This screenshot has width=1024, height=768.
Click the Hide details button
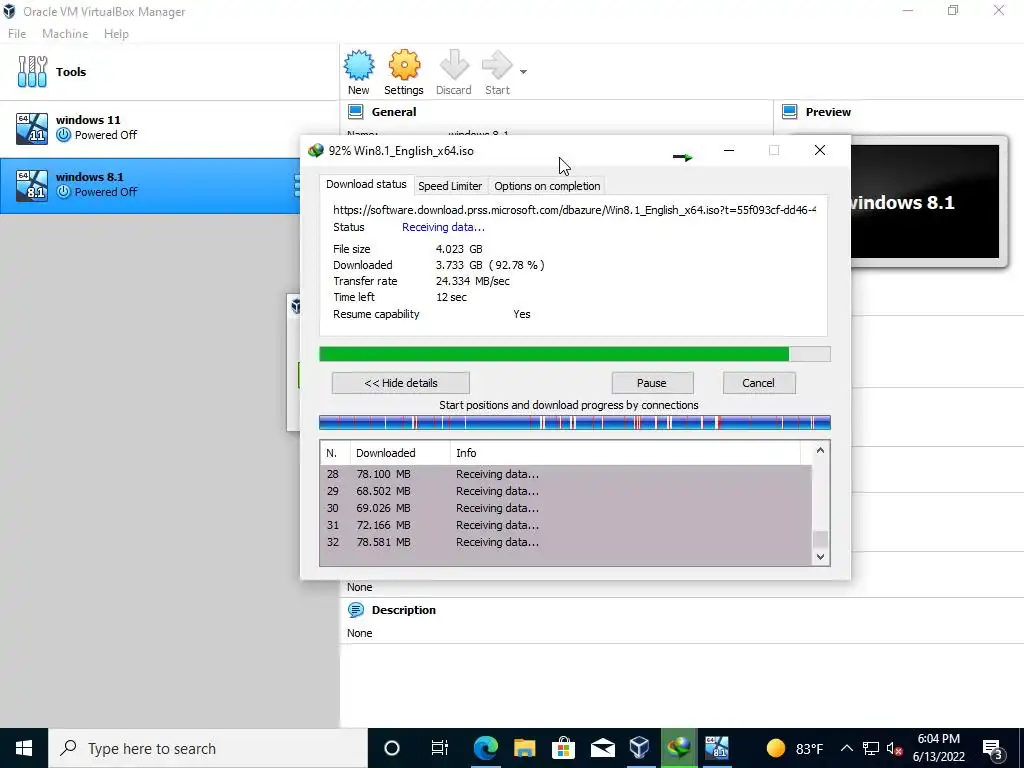click(x=400, y=383)
